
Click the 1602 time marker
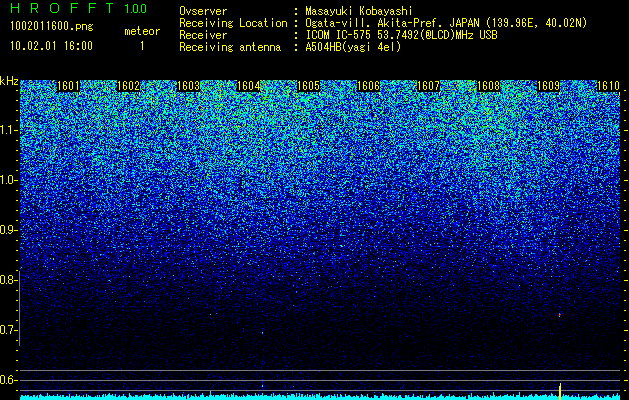(128, 86)
